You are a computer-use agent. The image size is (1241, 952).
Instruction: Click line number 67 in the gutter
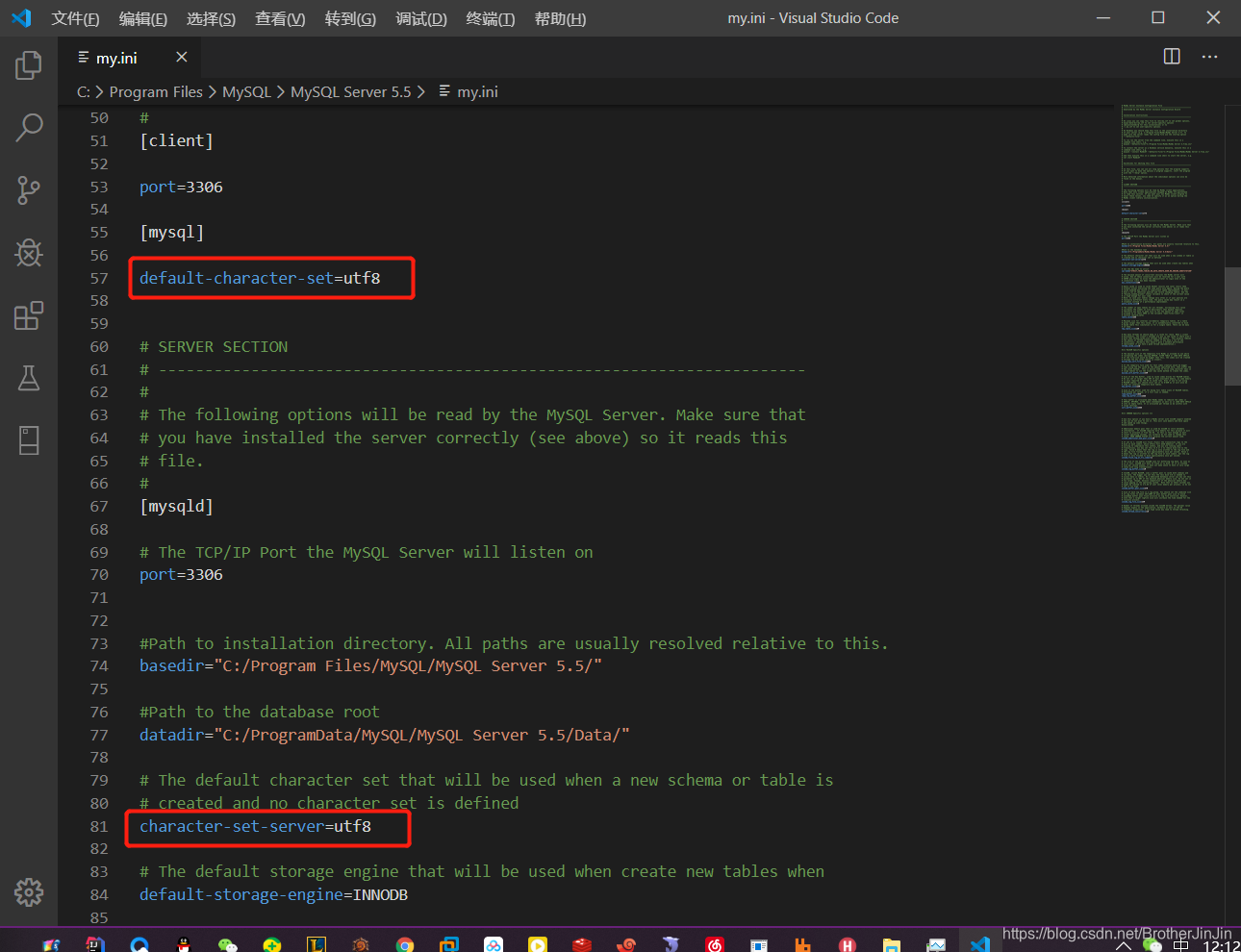(x=99, y=506)
